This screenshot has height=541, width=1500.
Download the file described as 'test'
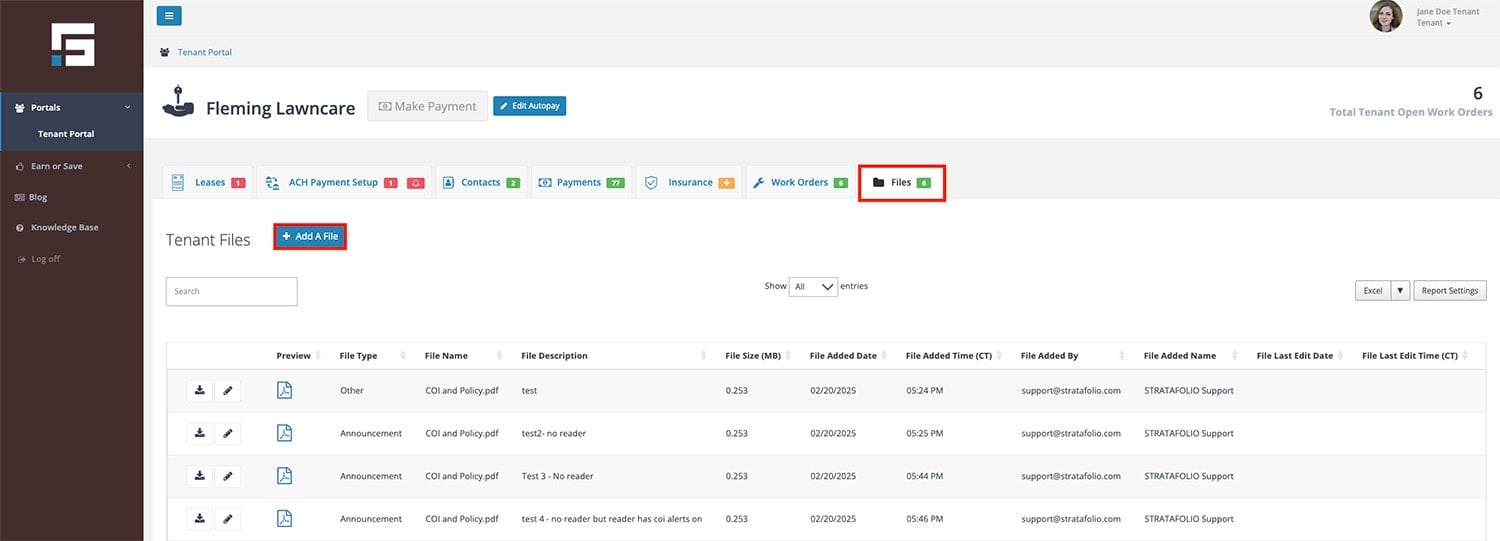(x=200, y=391)
